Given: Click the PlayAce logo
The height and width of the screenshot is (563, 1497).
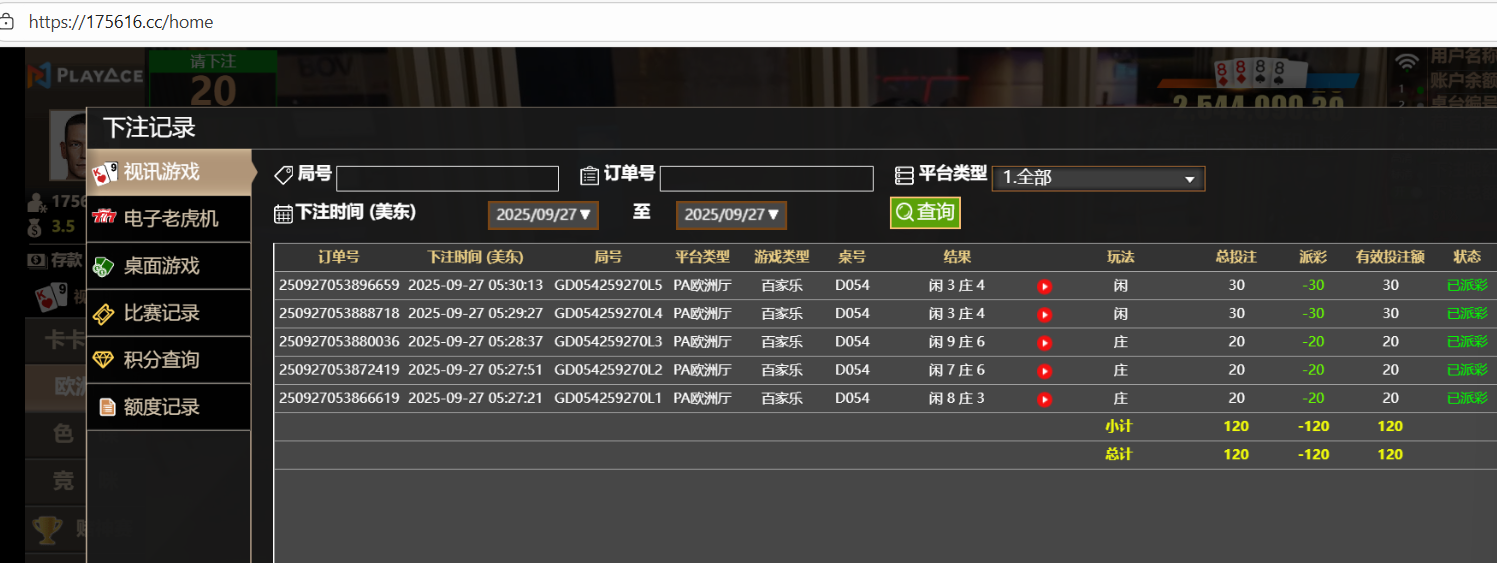Looking at the screenshot, I should [x=86, y=75].
